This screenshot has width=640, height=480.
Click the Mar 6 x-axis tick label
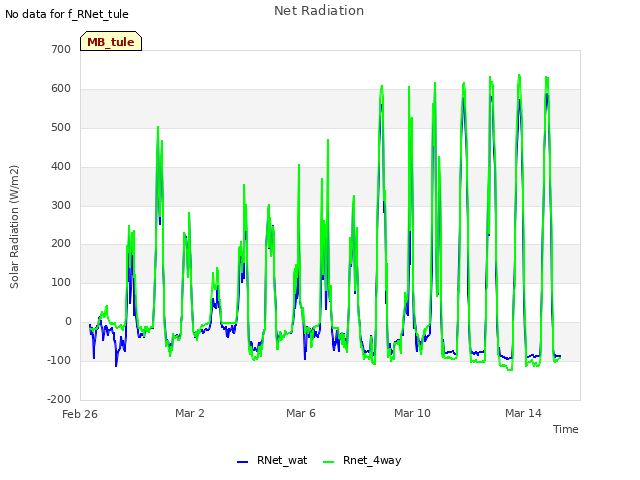[x=301, y=413]
